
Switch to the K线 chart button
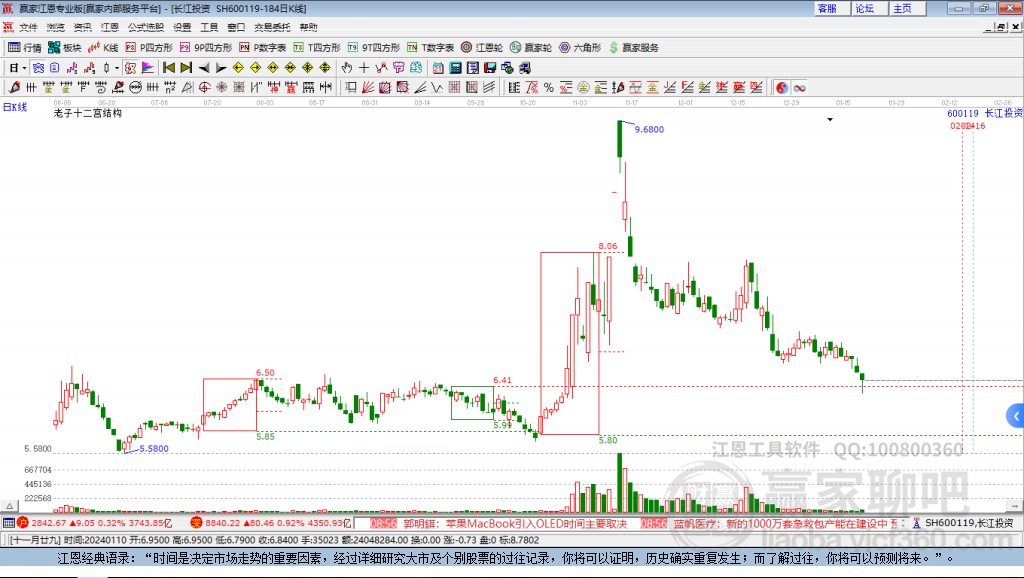[x=103, y=48]
